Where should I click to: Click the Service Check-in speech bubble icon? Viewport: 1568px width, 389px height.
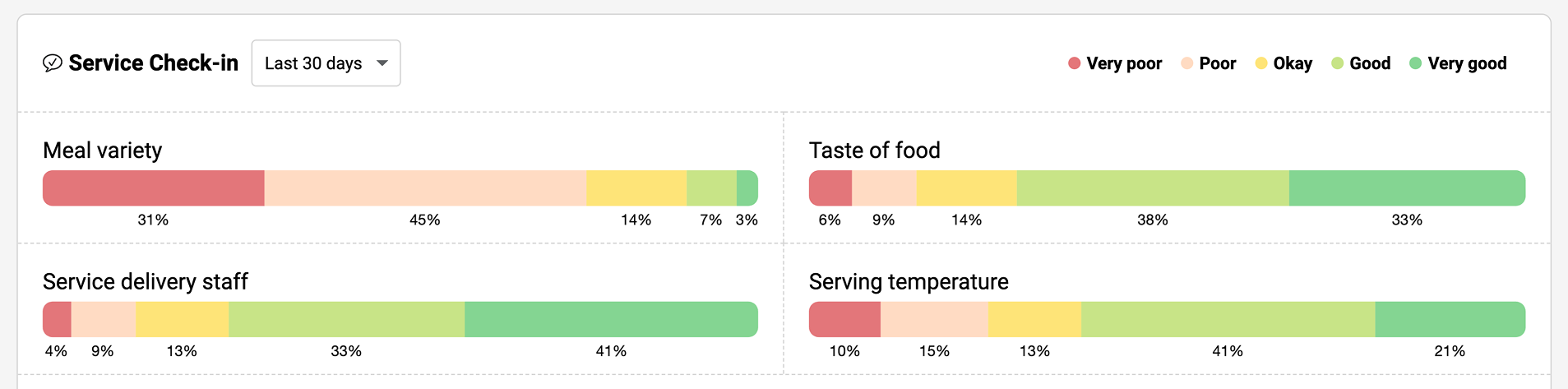[x=52, y=63]
